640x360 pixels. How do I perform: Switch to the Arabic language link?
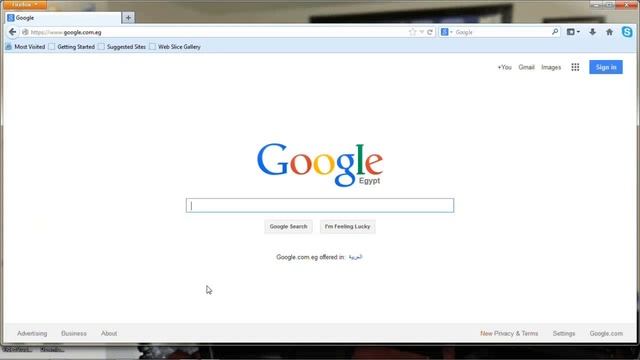[355, 257]
